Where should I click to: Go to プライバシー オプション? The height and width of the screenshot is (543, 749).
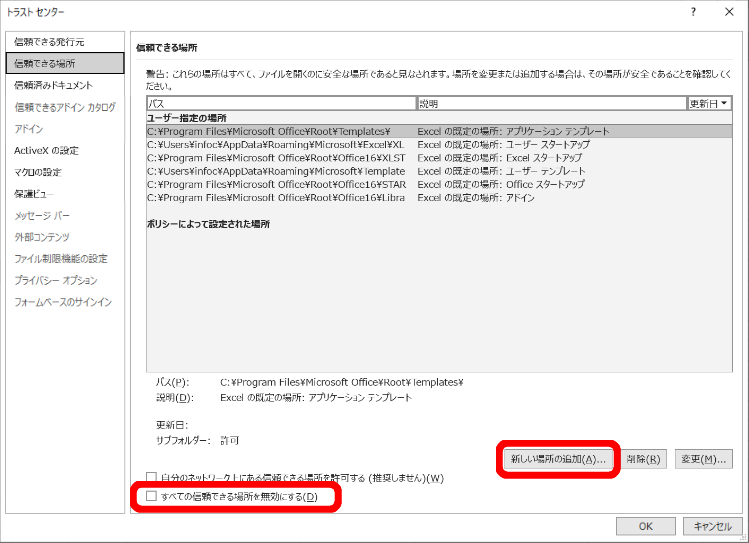[56, 280]
